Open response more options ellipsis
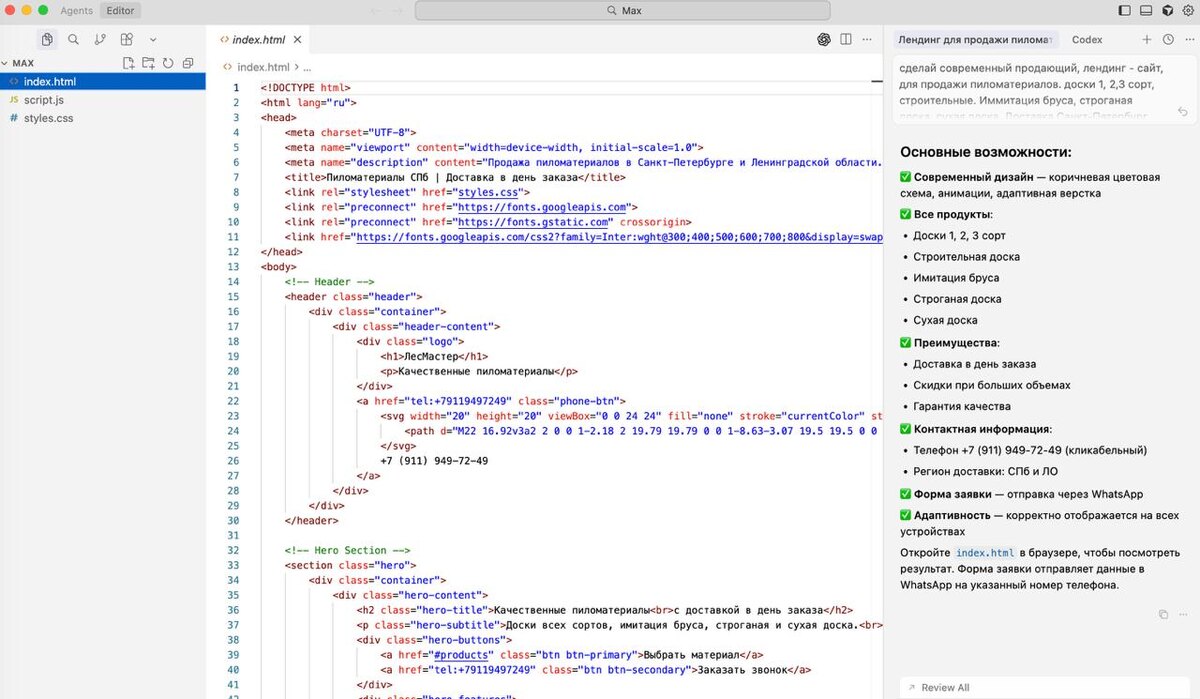1200x699 pixels. point(1183,614)
